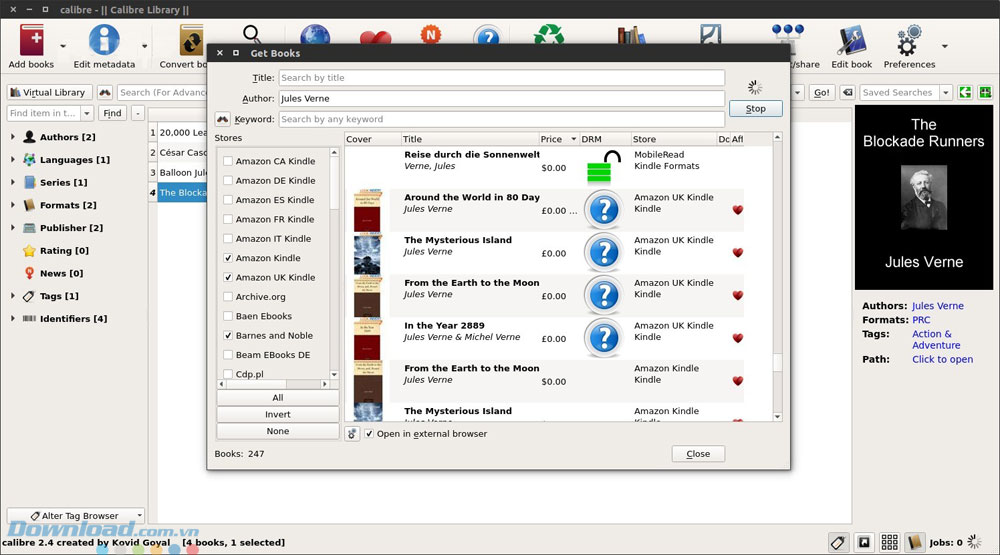Uncheck the Barnes and Noble store
The height and width of the screenshot is (555, 1000).
228,336
